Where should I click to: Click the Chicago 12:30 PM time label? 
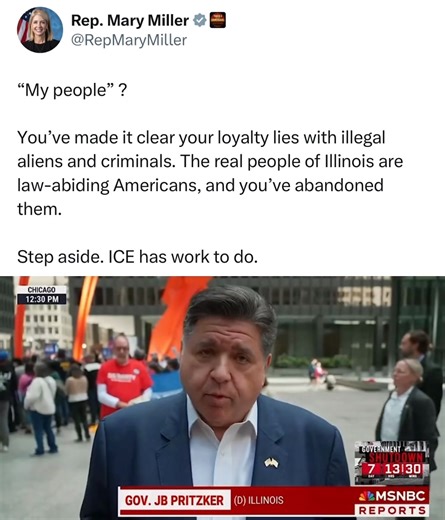pyautogui.click(x=42, y=295)
